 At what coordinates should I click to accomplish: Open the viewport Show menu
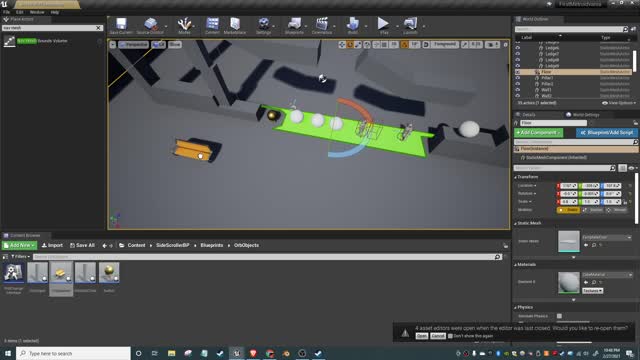(x=175, y=44)
